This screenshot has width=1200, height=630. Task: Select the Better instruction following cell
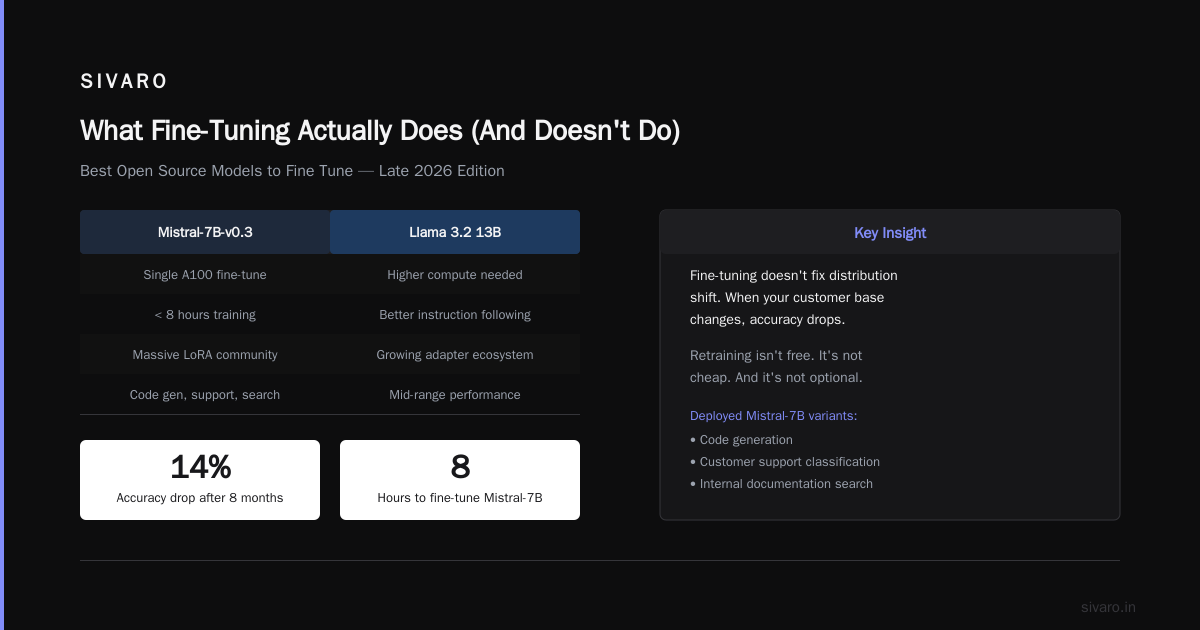[455, 314]
